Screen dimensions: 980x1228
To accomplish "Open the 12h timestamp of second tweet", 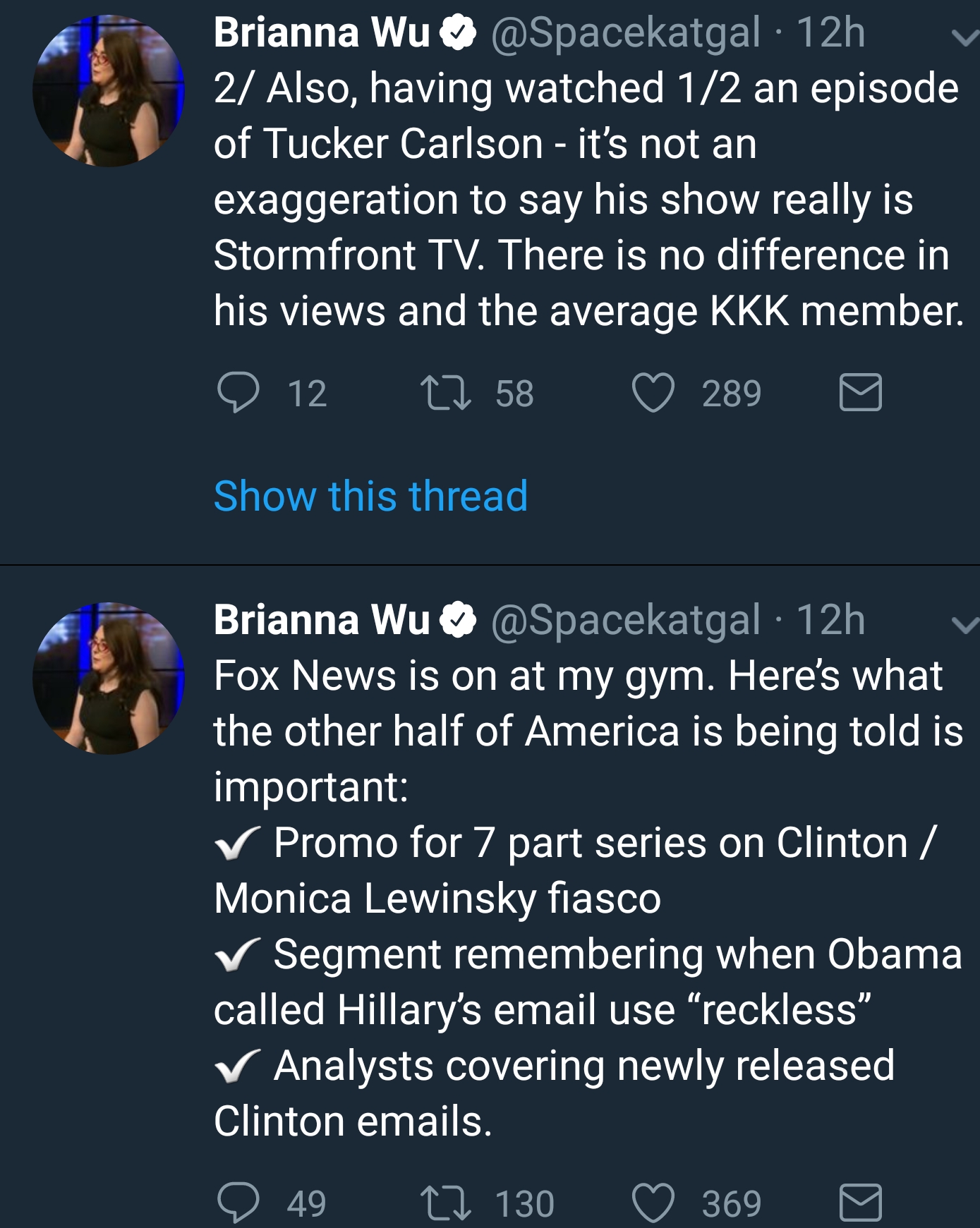I will [x=830, y=620].
